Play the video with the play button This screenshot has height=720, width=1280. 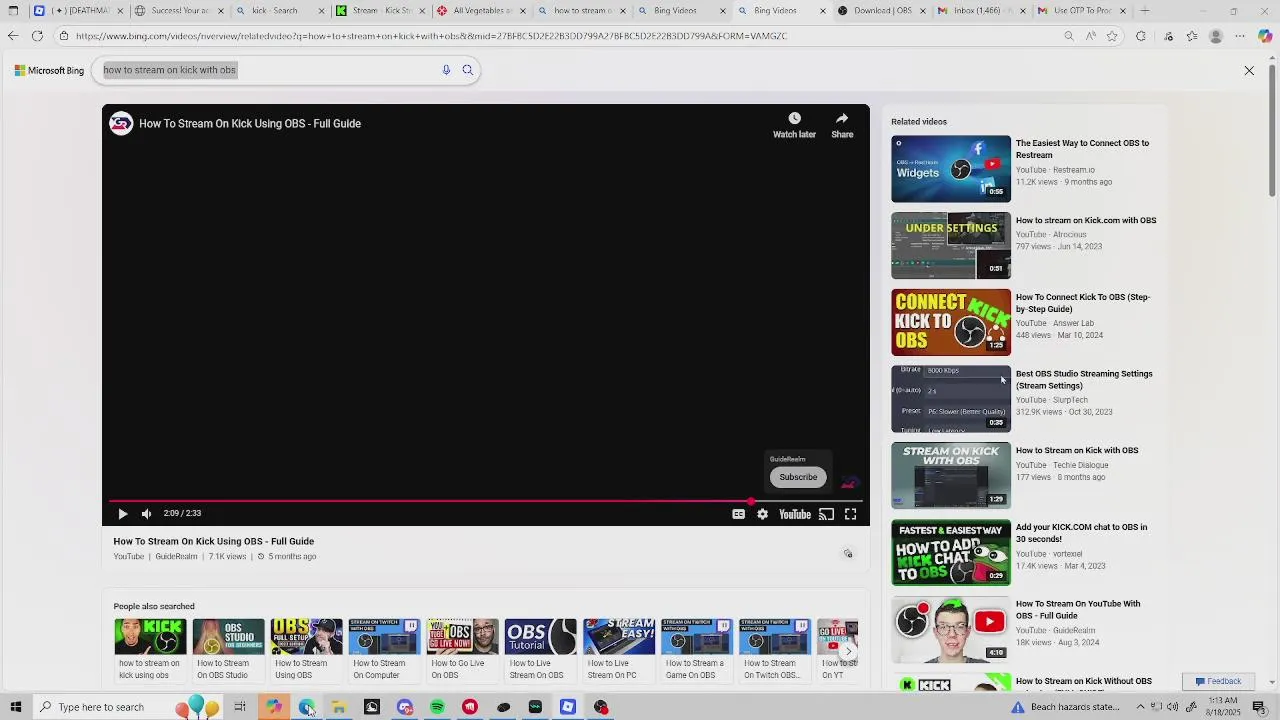pyautogui.click(x=123, y=514)
